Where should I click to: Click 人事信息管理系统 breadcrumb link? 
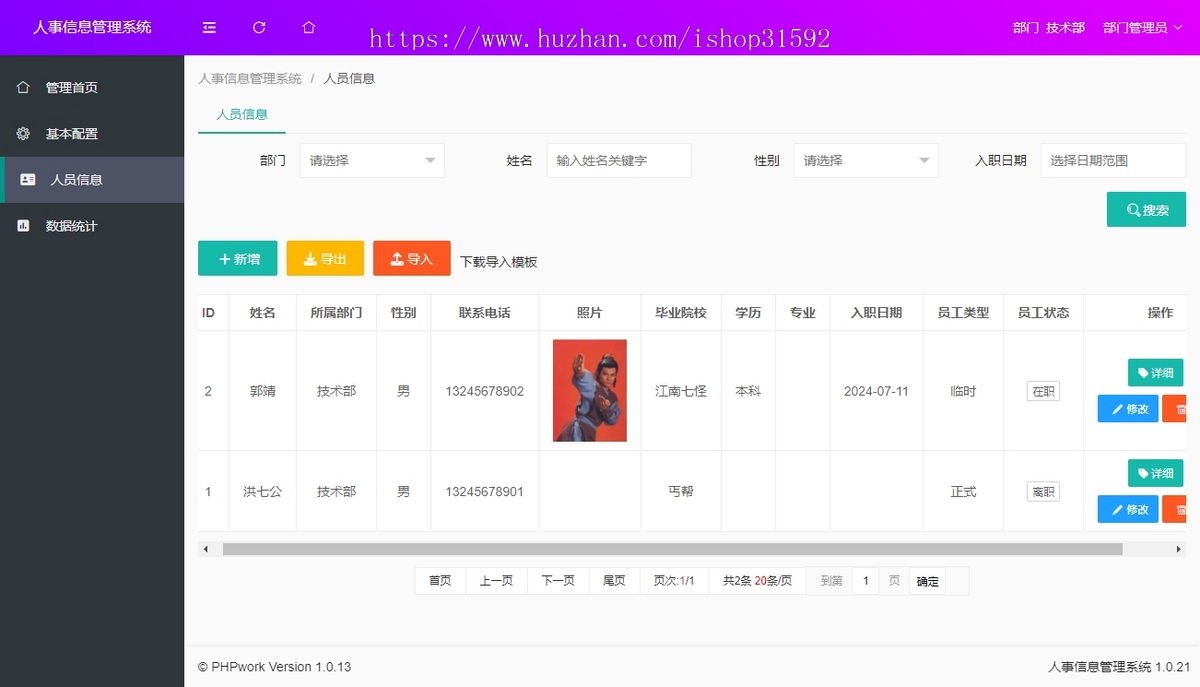(x=250, y=78)
